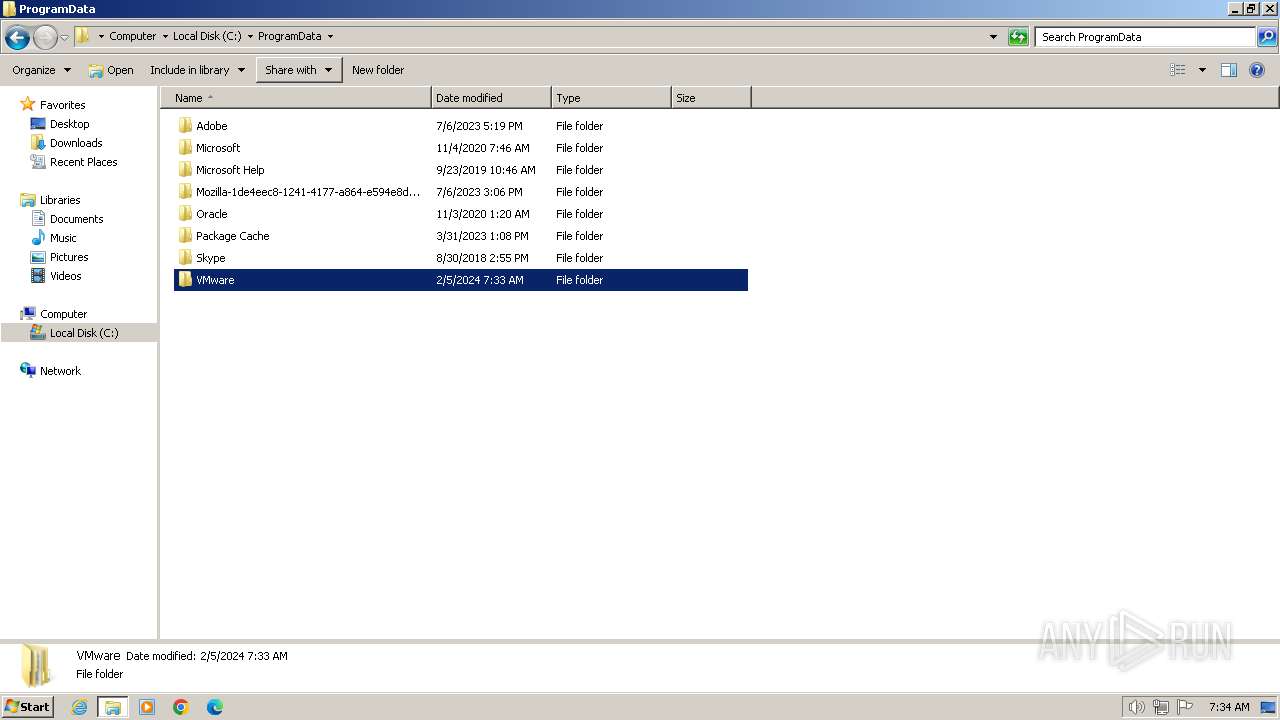The height and width of the screenshot is (720, 1280).
Task: Create a New folder
Action: 378,70
